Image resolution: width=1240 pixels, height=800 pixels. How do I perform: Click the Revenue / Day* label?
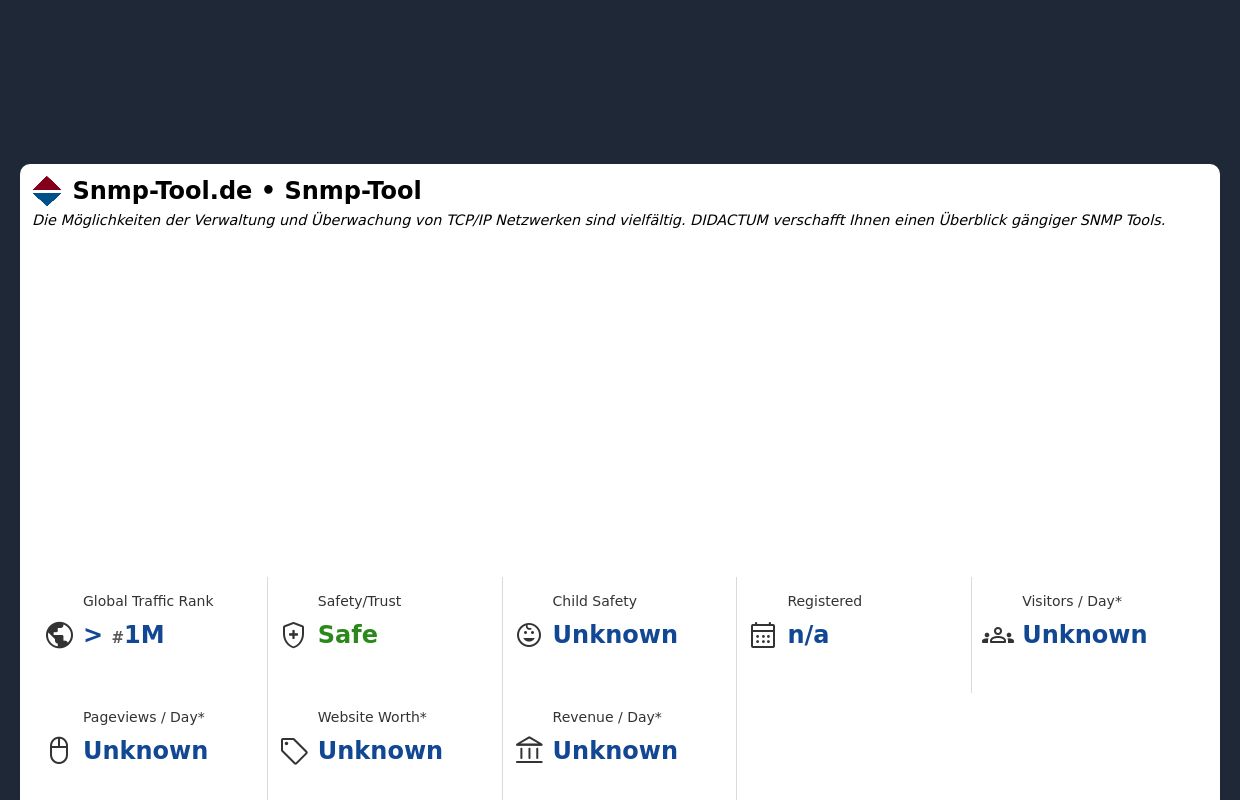click(x=607, y=717)
